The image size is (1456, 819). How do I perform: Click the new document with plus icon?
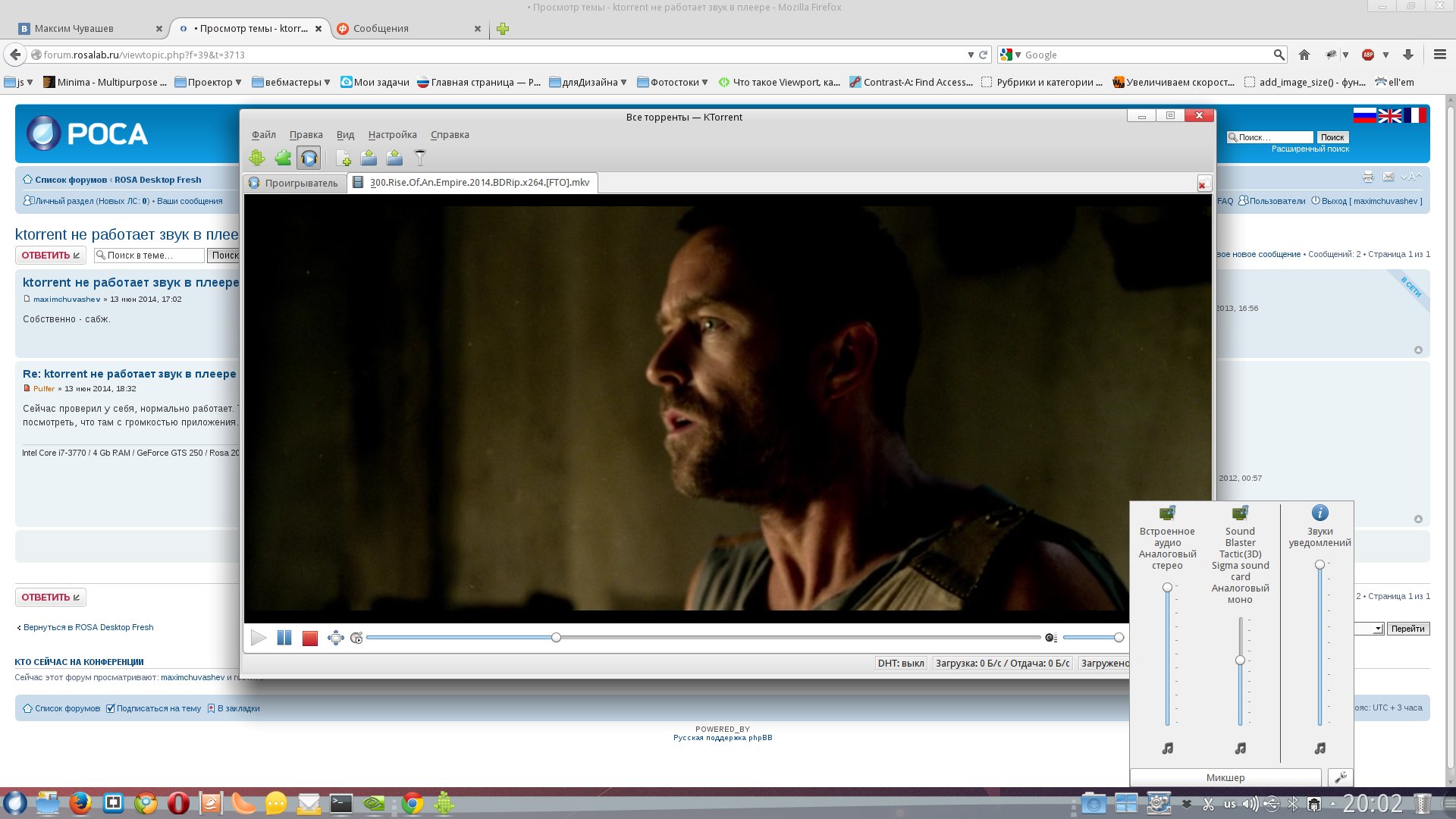[x=344, y=158]
